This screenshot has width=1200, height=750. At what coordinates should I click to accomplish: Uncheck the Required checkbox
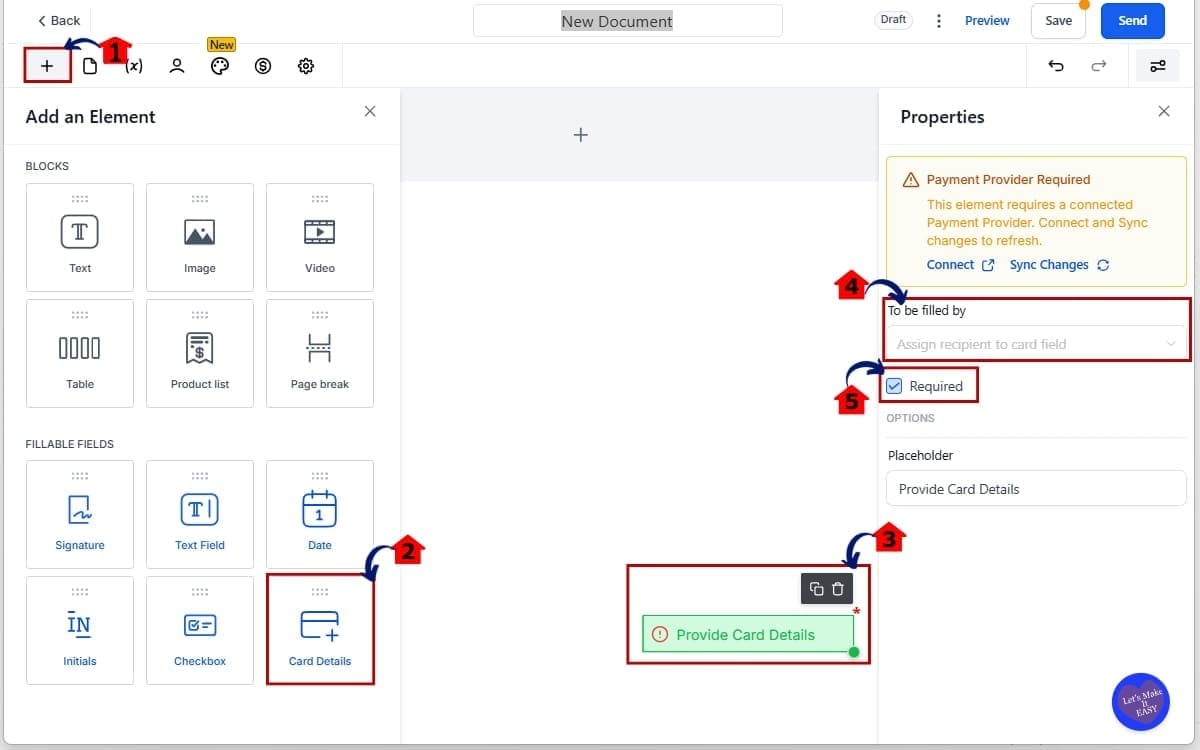895,386
